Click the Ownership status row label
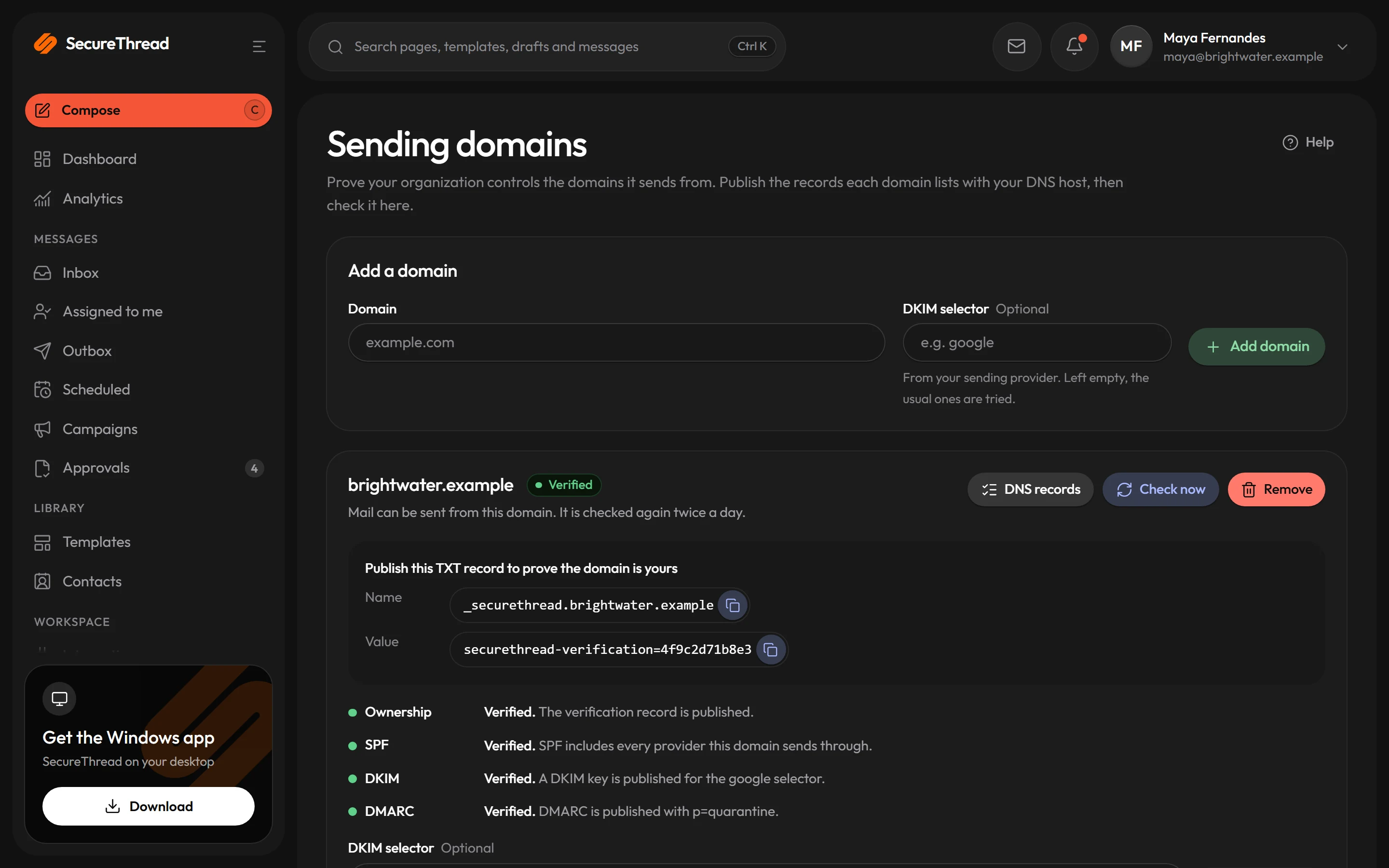1389x868 pixels. click(x=398, y=712)
